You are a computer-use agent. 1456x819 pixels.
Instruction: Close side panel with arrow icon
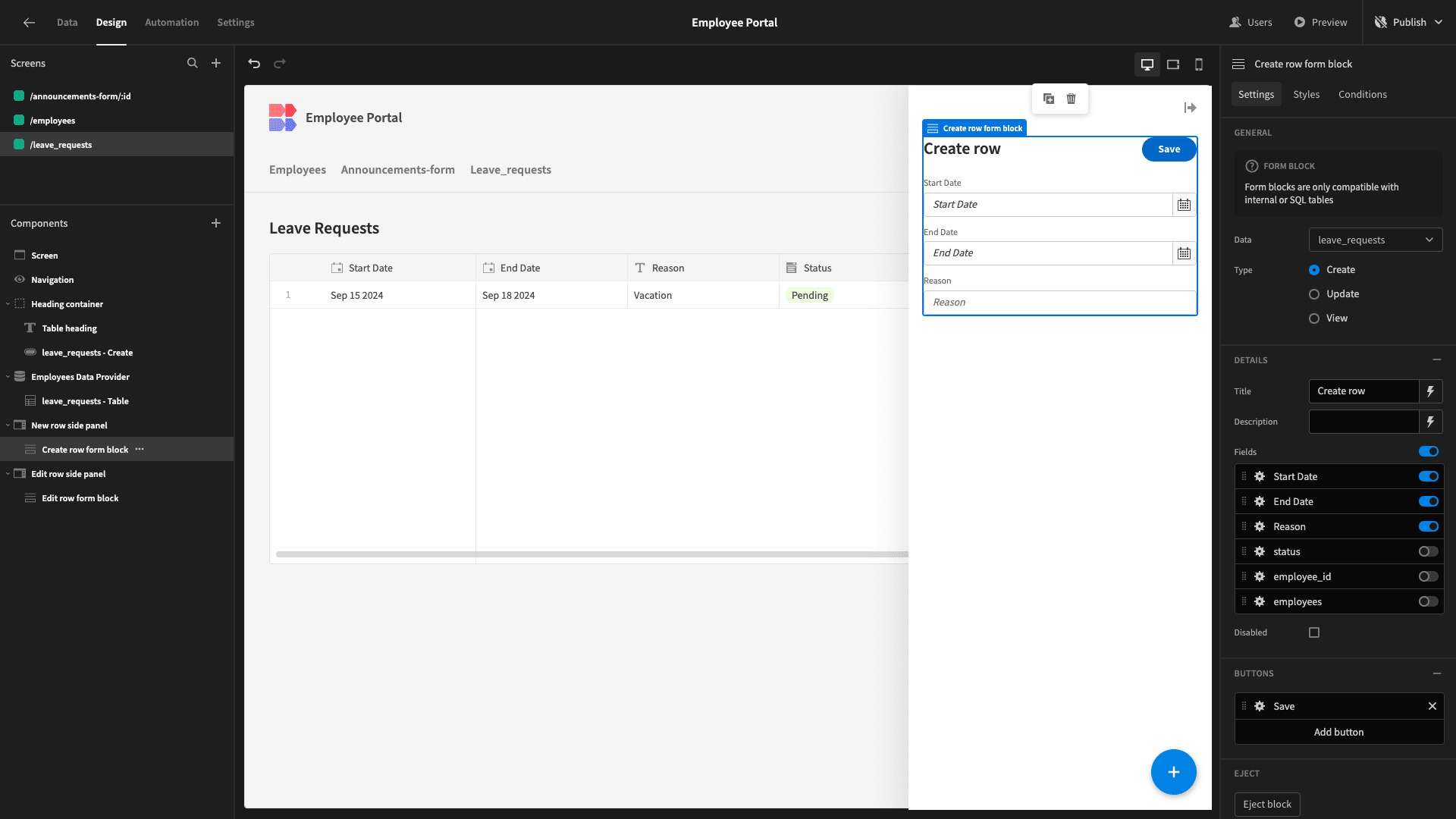pyautogui.click(x=1190, y=108)
